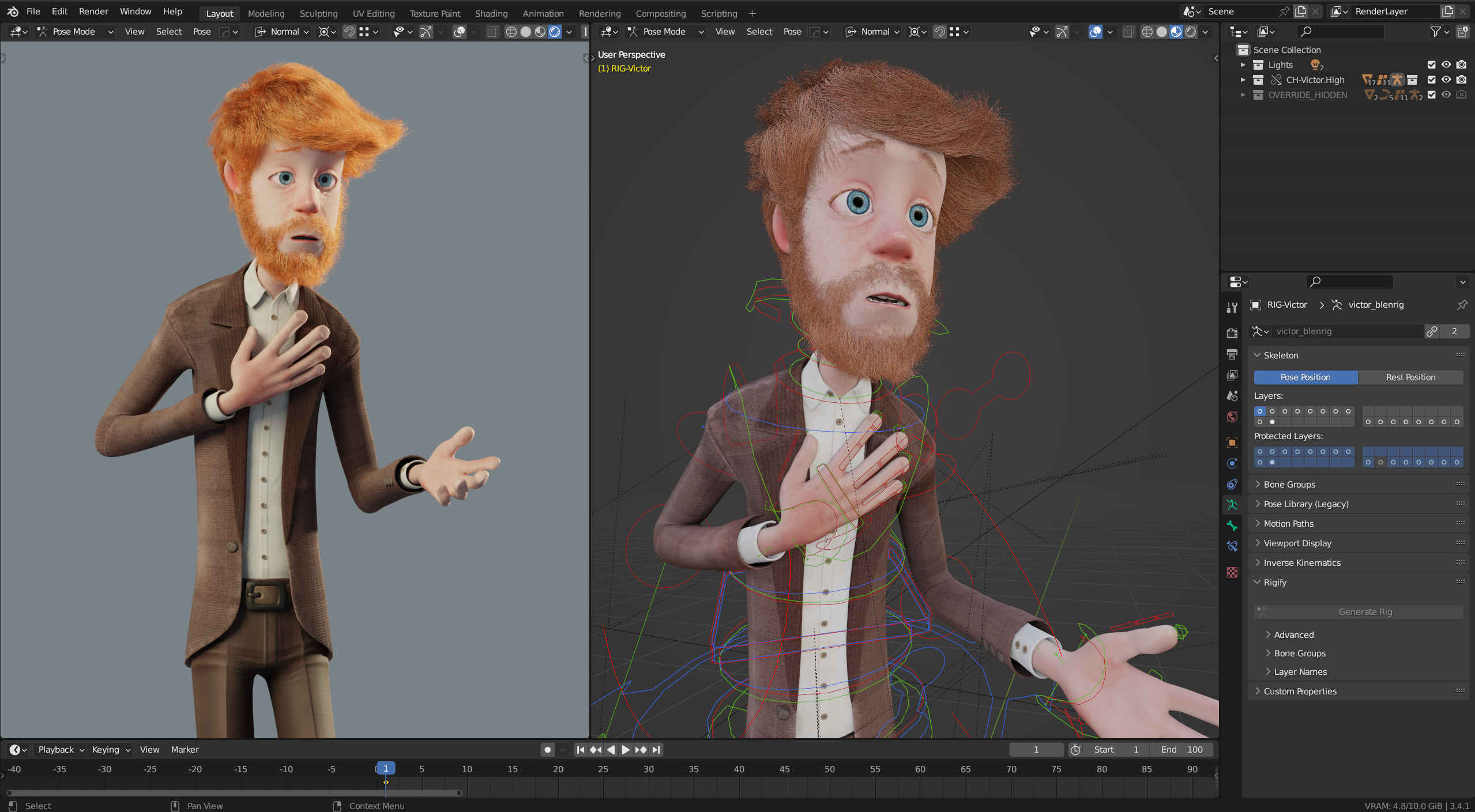
Task: Uncheck the OVERRIDE_HIDDEN collection checkbox
Action: 1431,96
